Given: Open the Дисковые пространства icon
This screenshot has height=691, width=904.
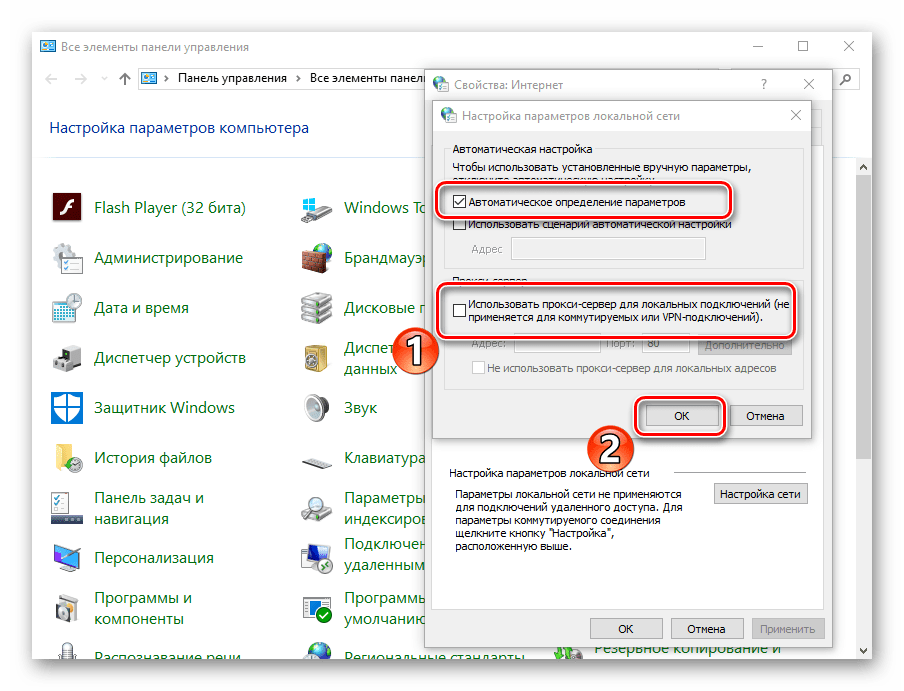Looking at the screenshot, I should tap(317, 308).
